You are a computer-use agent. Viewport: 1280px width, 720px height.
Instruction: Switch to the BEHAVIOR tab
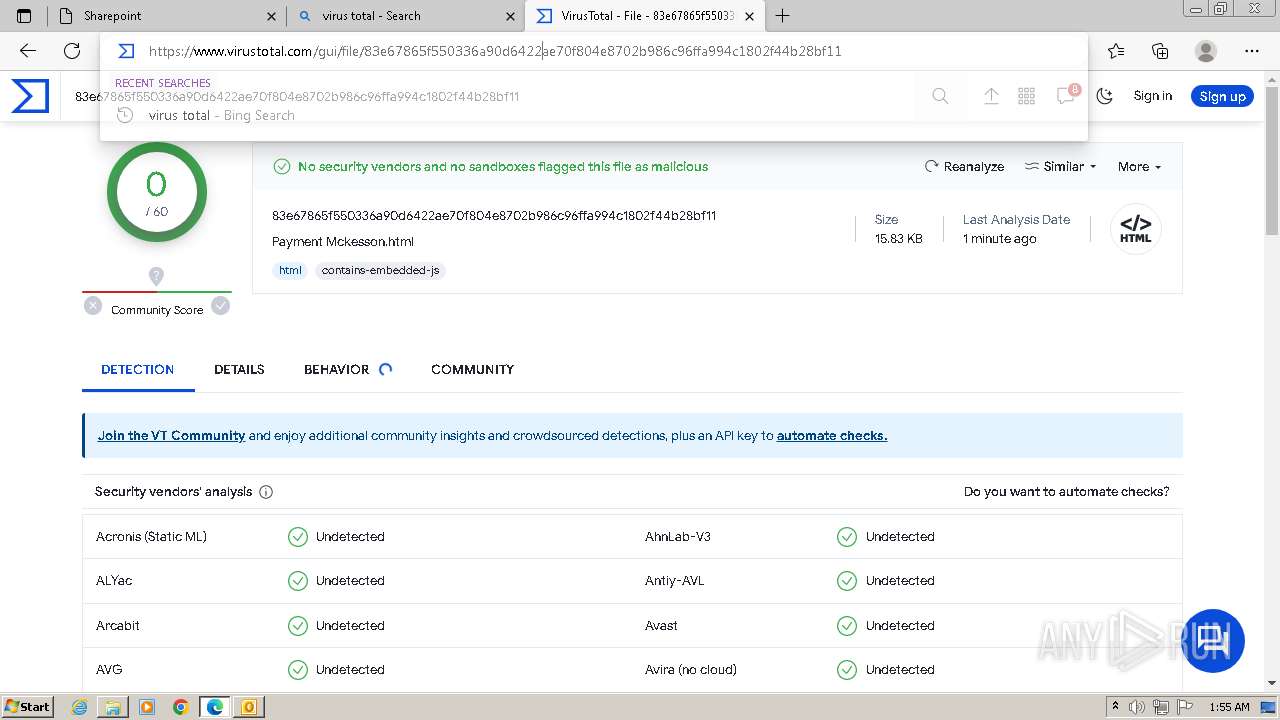(x=347, y=369)
